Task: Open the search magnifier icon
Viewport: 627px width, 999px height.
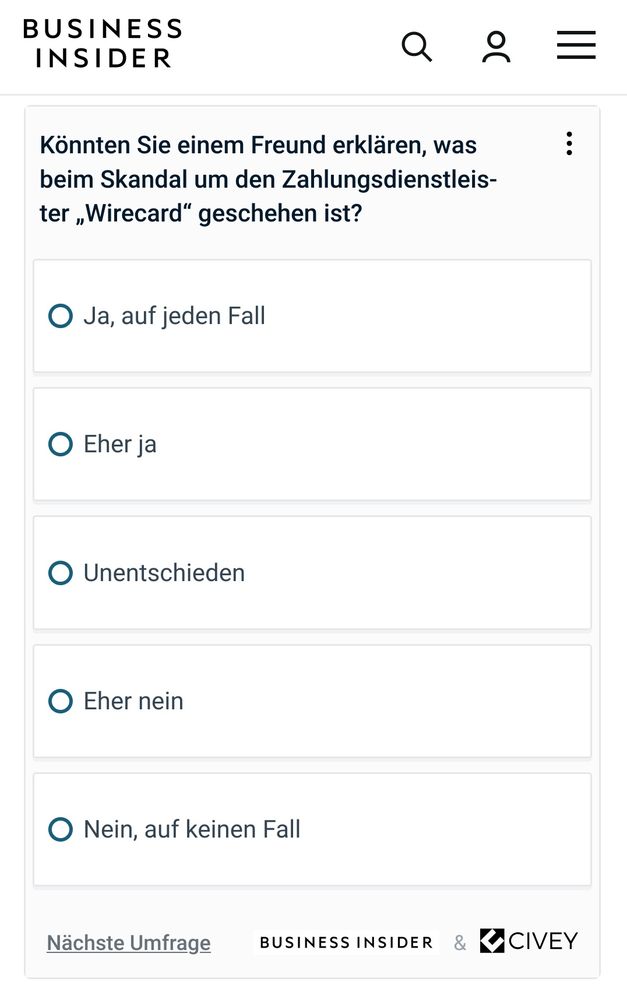Action: tap(416, 46)
